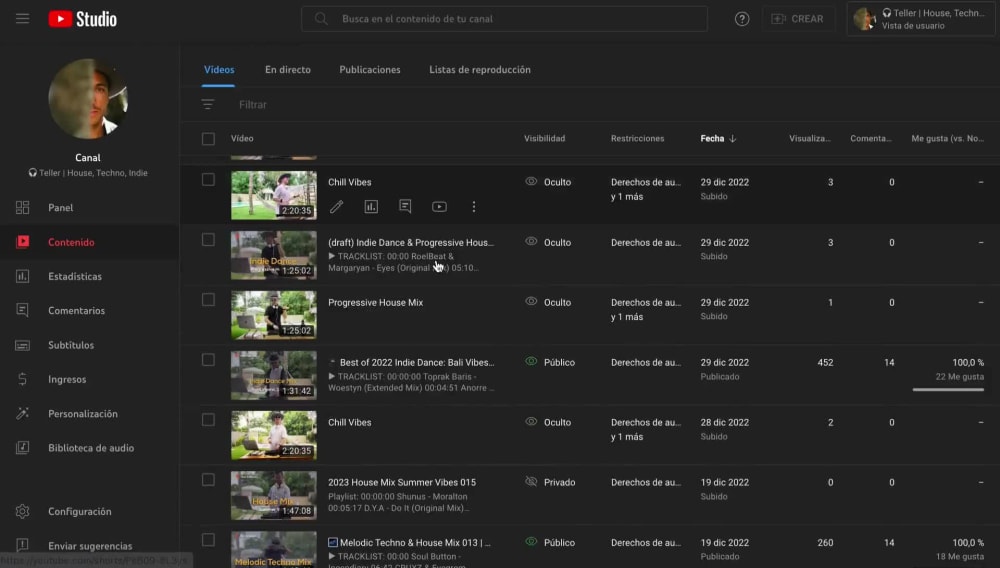Open Comentarios in the sidebar
Image resolution: width=1000 pixels, height=568 pixels.
(x=89, y=311)
